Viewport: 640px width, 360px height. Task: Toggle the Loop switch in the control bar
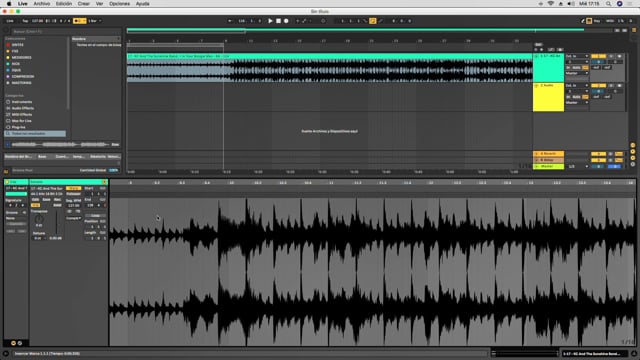pos(373,21)
